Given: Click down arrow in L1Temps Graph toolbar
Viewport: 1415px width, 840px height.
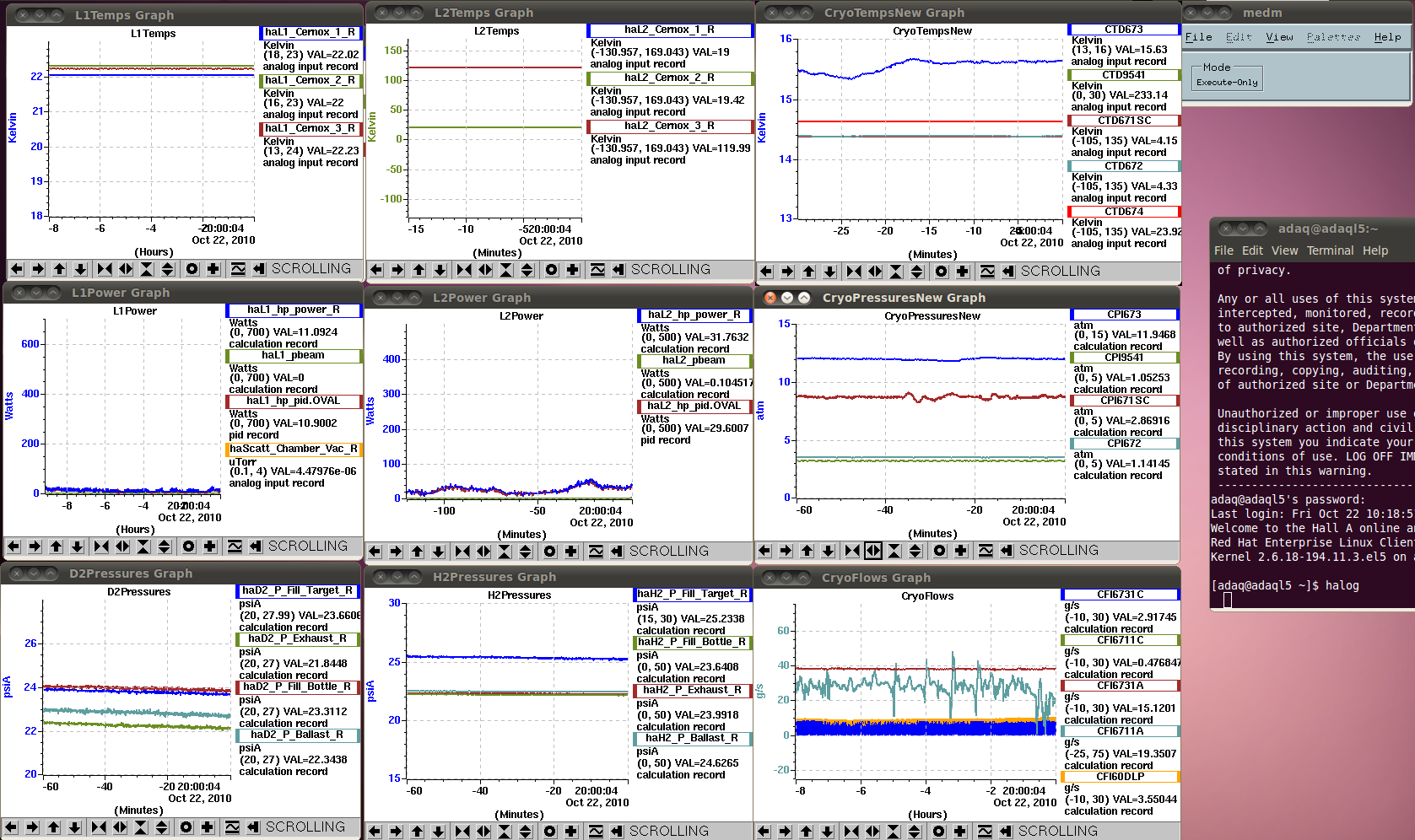Looking at the screenshot, I should (80, 269).
